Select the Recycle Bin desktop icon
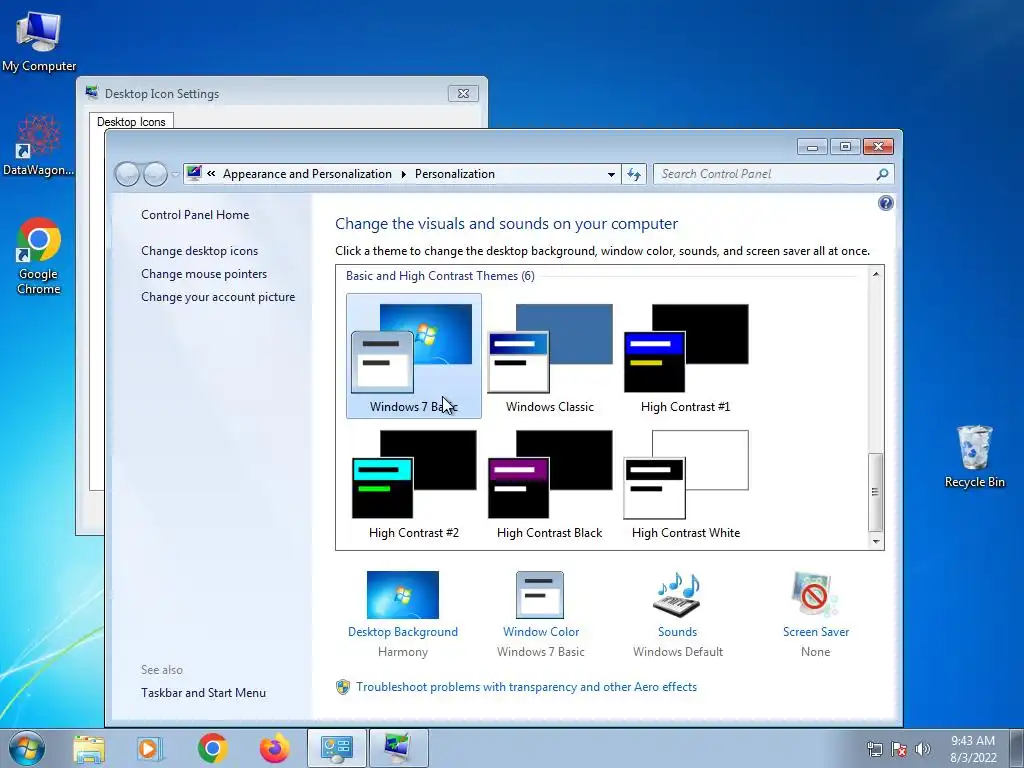 coord(974,456)
